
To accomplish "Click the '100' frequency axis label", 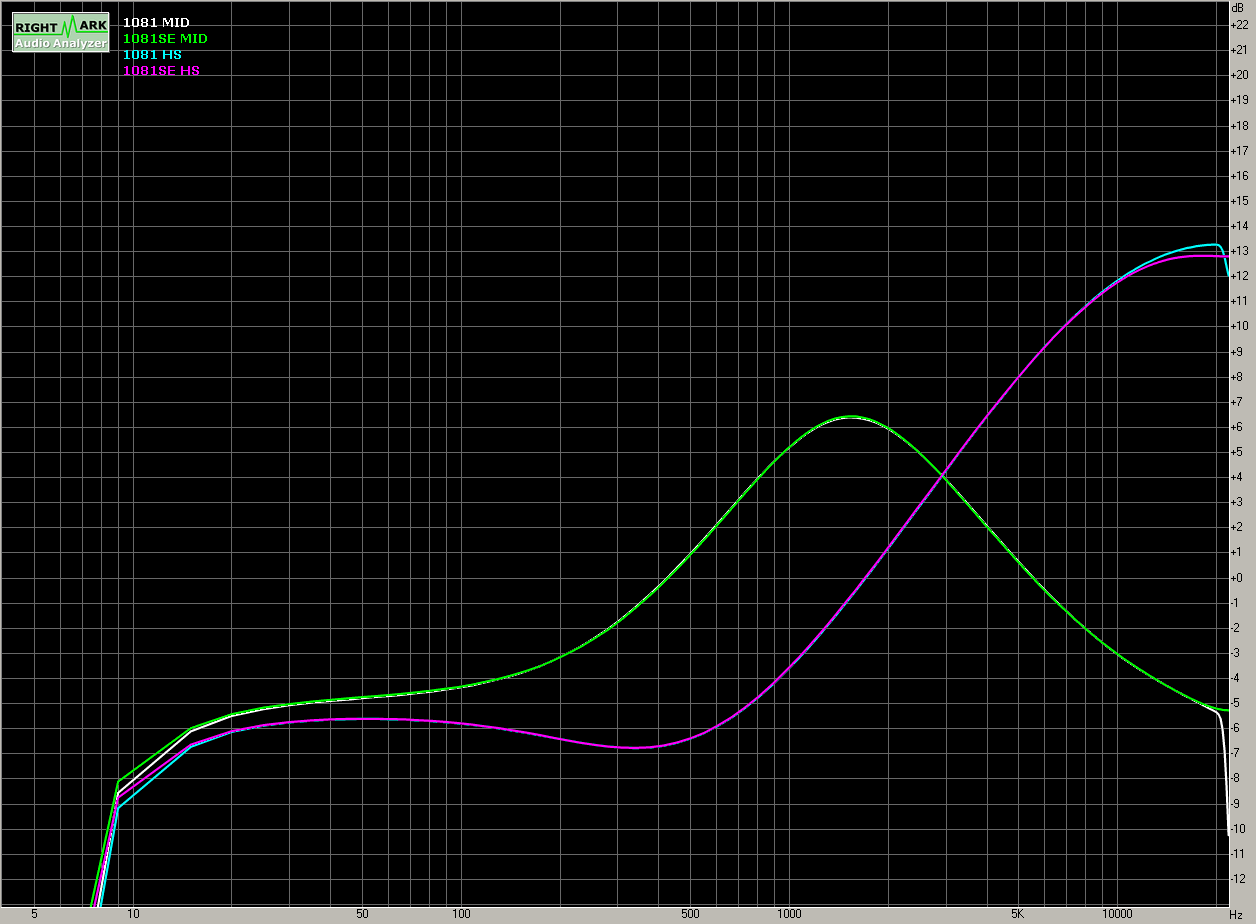I will (x=461, y=914).
